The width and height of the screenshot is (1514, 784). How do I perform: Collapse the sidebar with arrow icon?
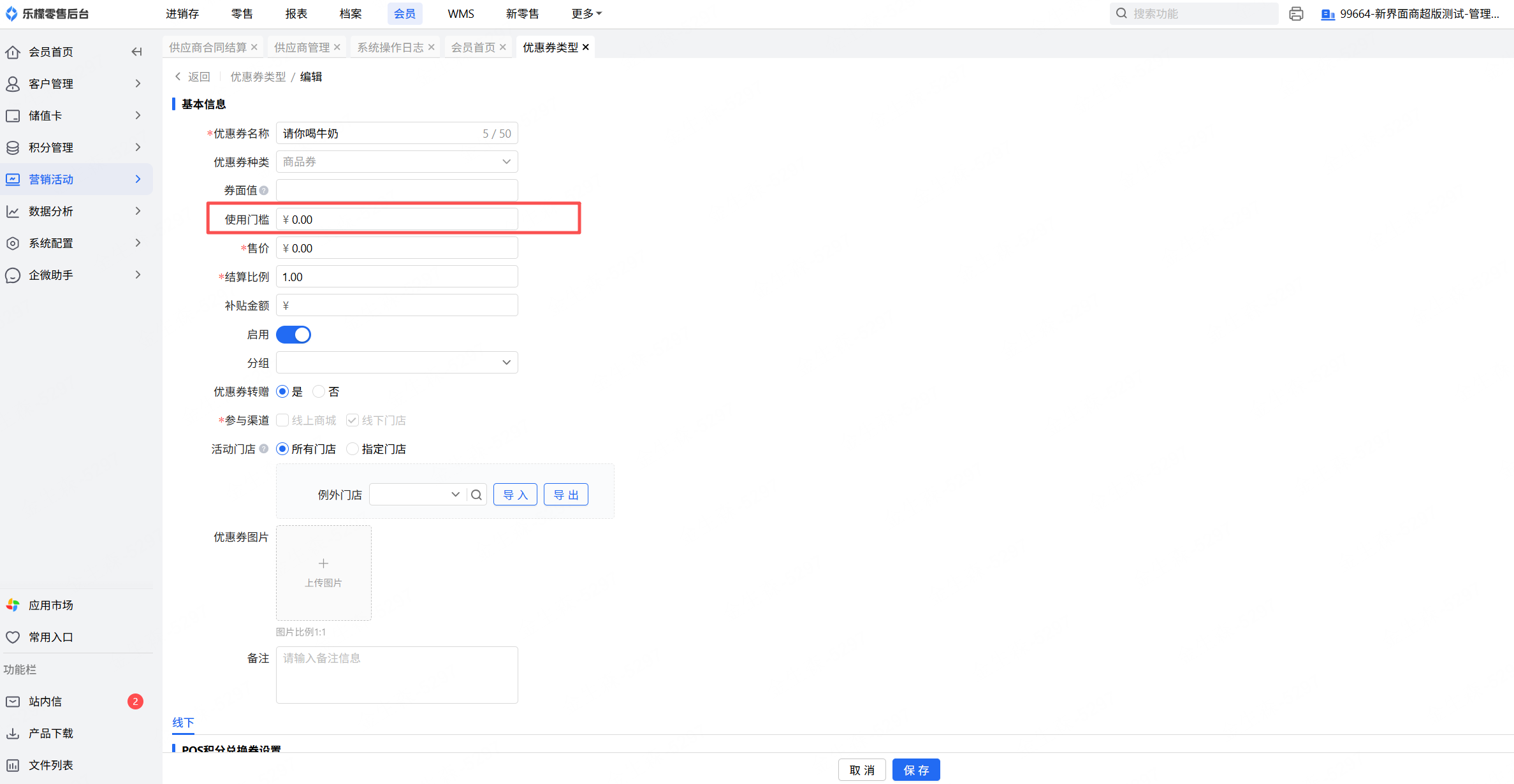[x=136, y=52]
